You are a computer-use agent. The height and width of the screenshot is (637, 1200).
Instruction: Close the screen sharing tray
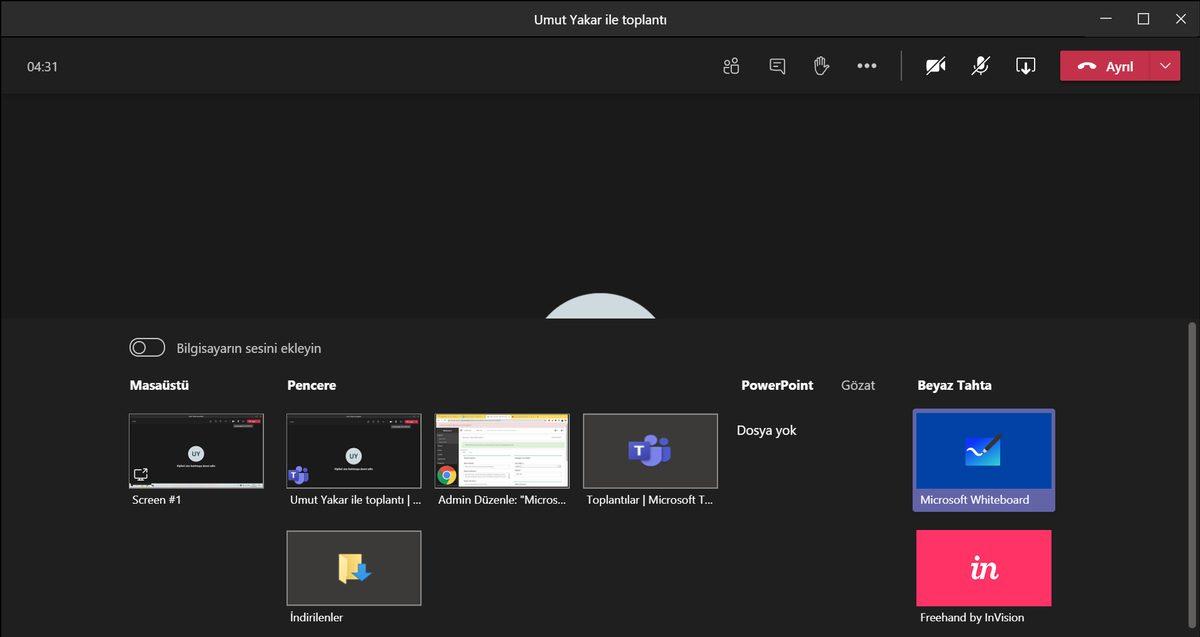tap(1025, 65)
